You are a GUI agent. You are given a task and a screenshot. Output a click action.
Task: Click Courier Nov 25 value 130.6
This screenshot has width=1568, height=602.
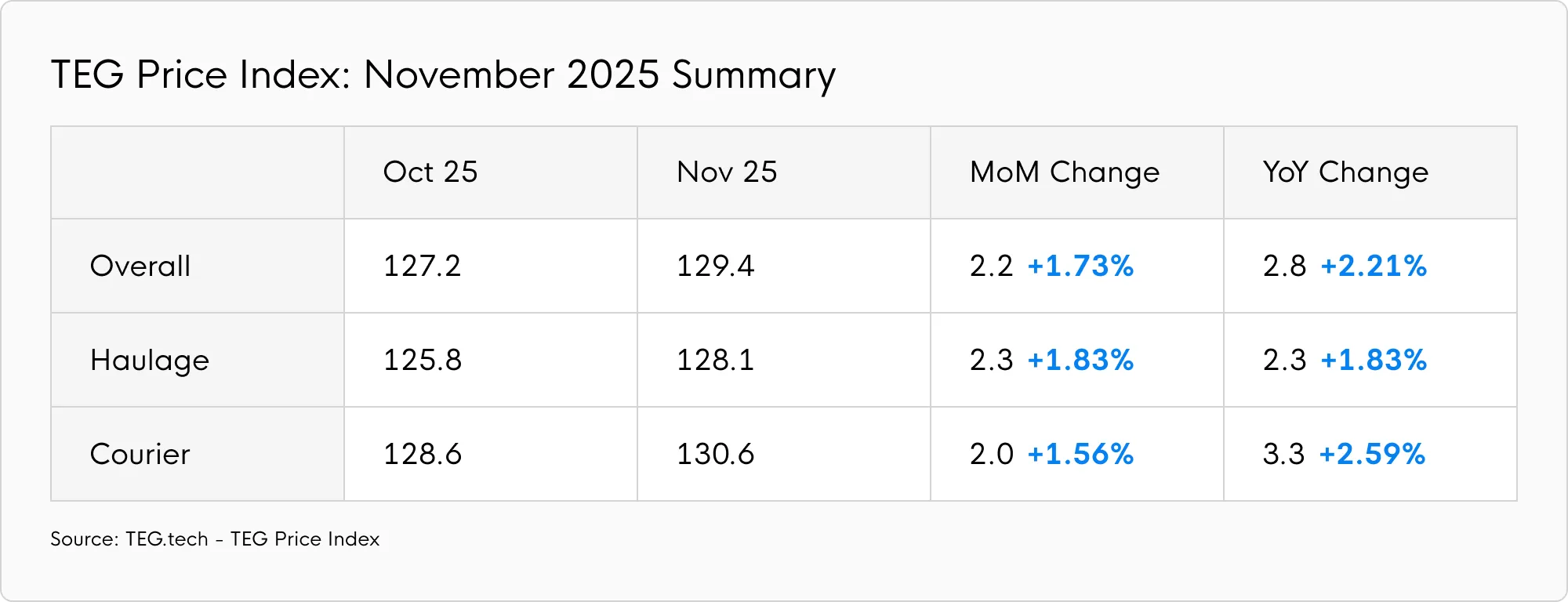click(715, 455)
